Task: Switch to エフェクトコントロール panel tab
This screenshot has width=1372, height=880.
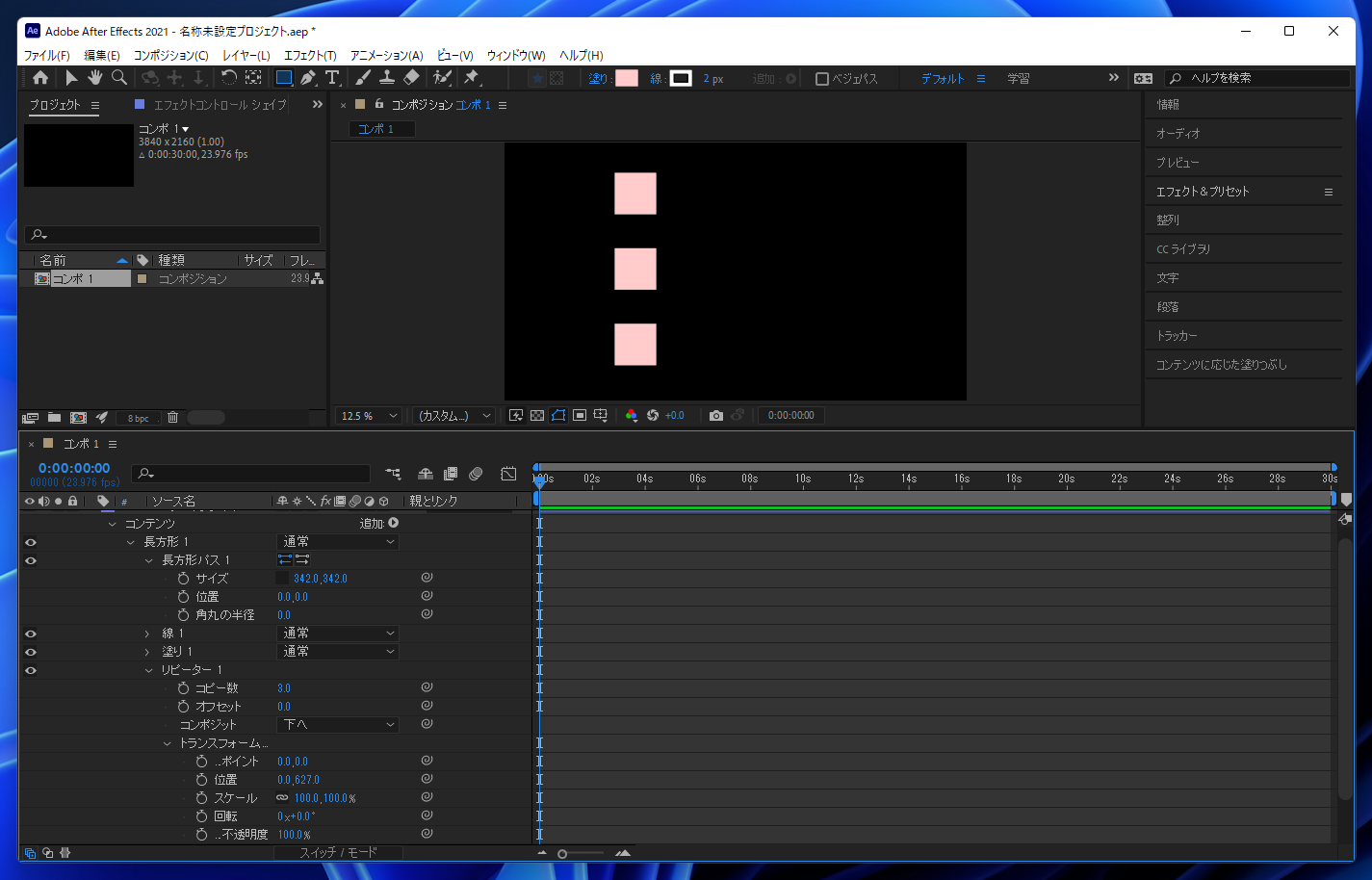Action: point(220,105)
